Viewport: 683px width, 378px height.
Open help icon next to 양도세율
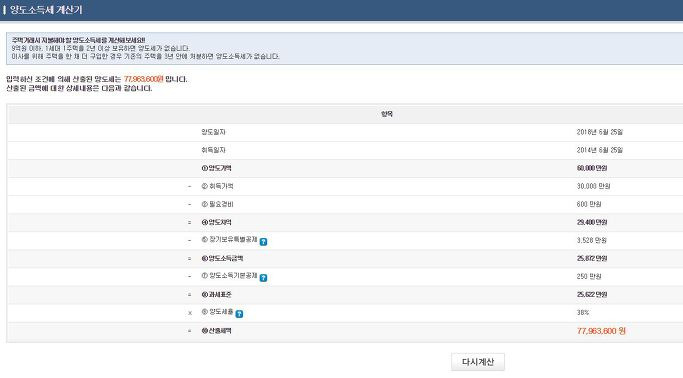tap(239, 314)
